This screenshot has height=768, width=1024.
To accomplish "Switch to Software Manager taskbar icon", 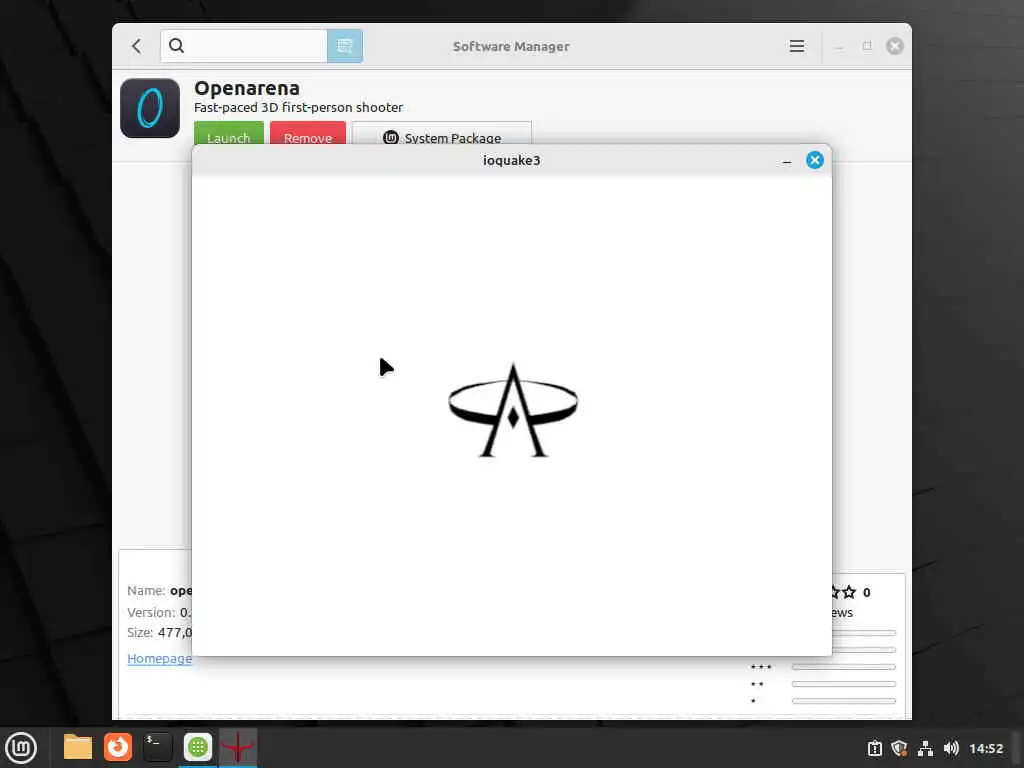I will (x=198, y=747).
